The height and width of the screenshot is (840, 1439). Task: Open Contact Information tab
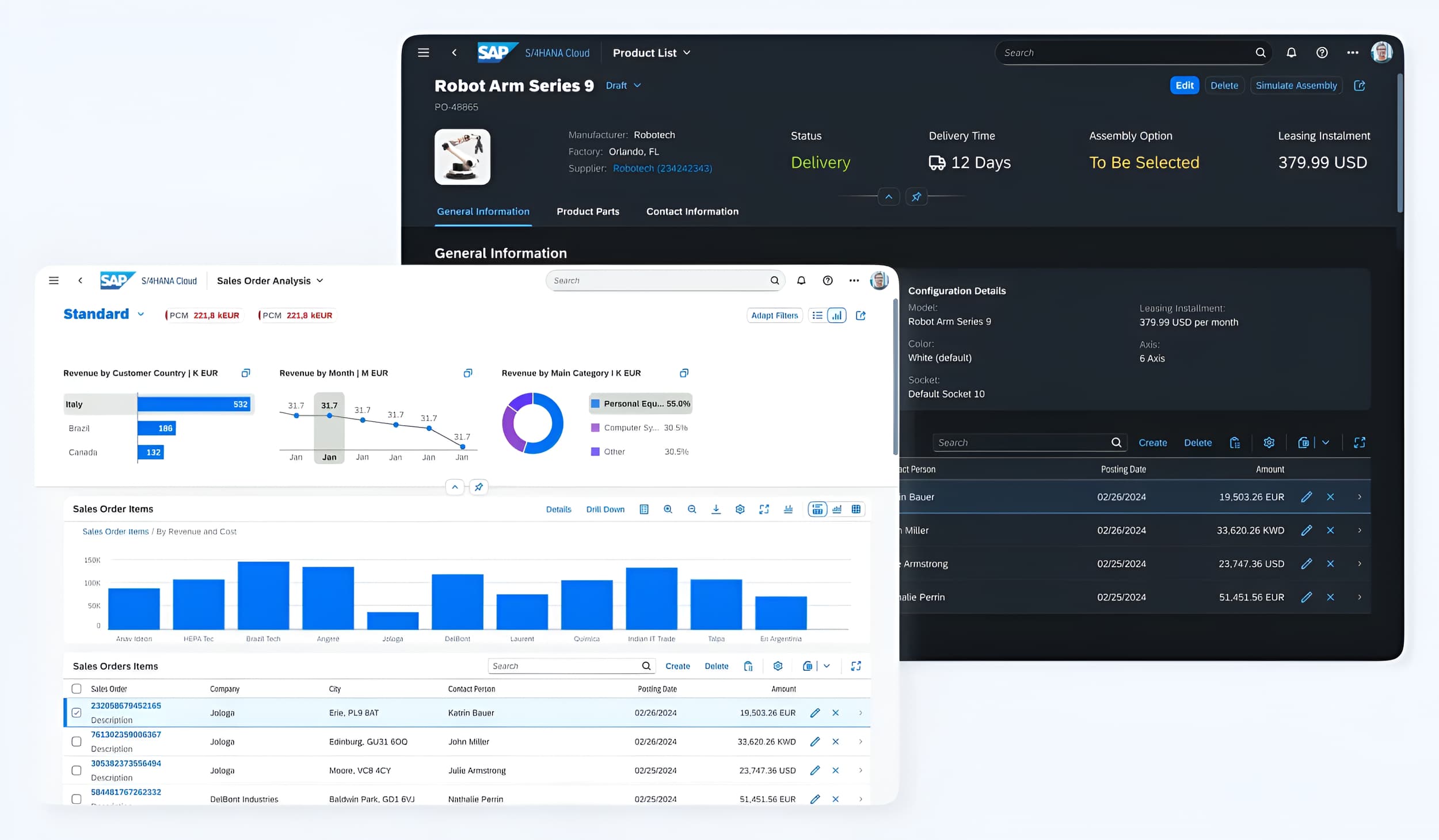click(692, 212)
